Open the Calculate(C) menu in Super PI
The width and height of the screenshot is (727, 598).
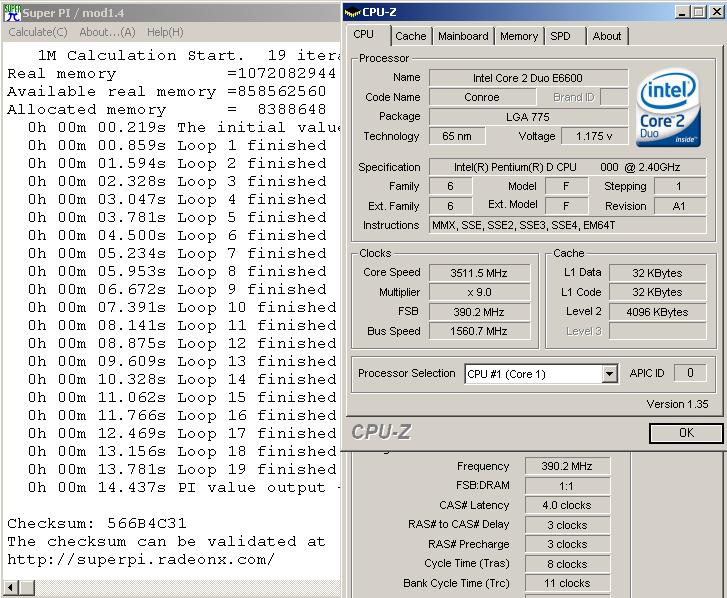point(38,32)
